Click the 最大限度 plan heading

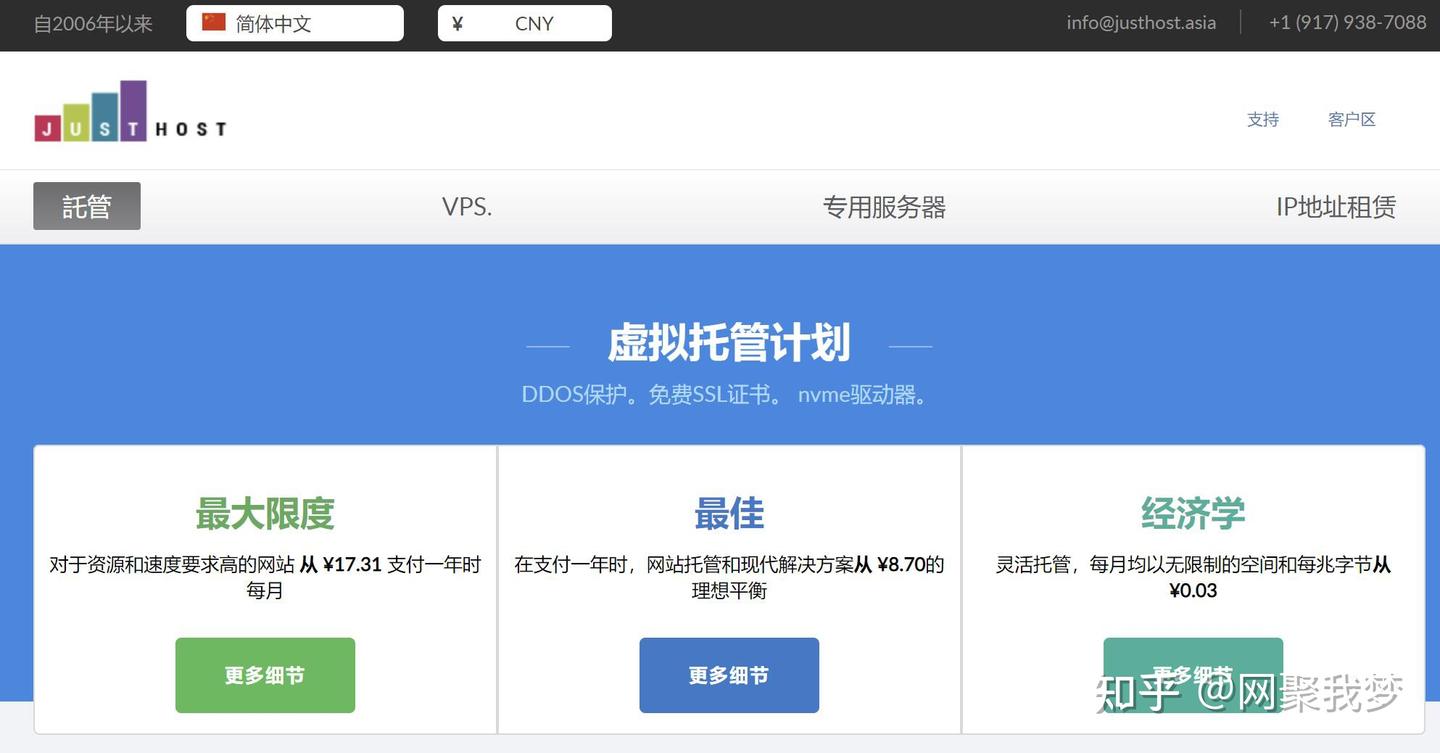tap(265, 514)
